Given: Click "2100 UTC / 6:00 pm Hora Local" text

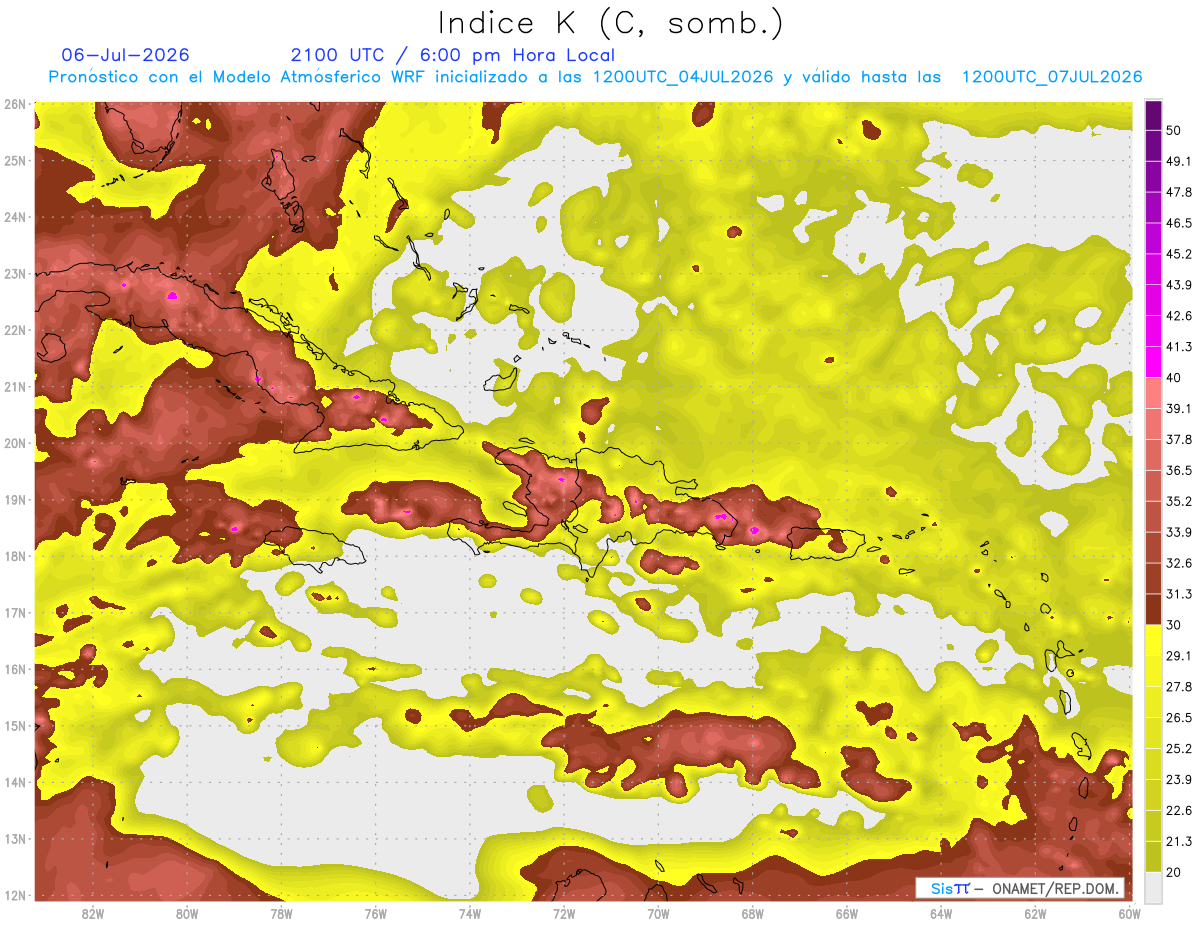Looking at the screenshot, I should (452, 55).
